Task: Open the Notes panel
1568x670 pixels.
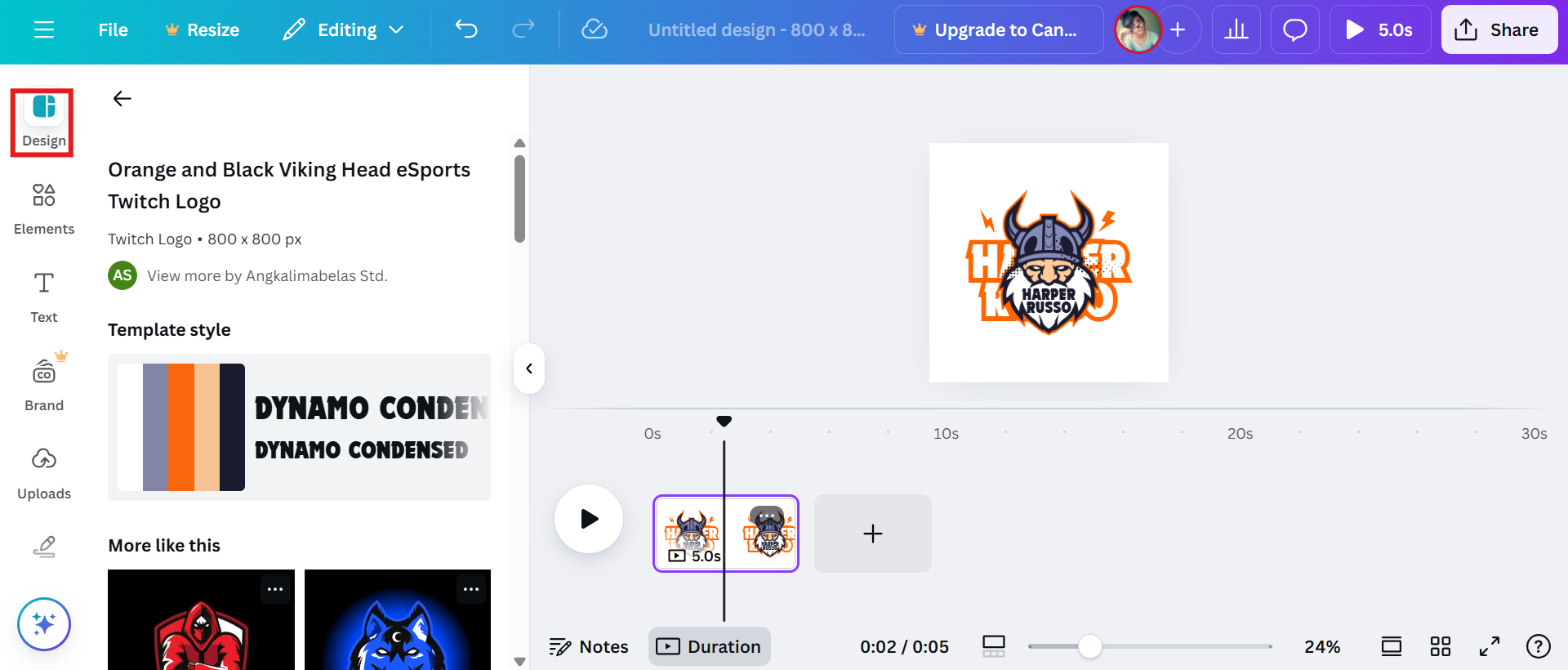Action: pos(589,647)
